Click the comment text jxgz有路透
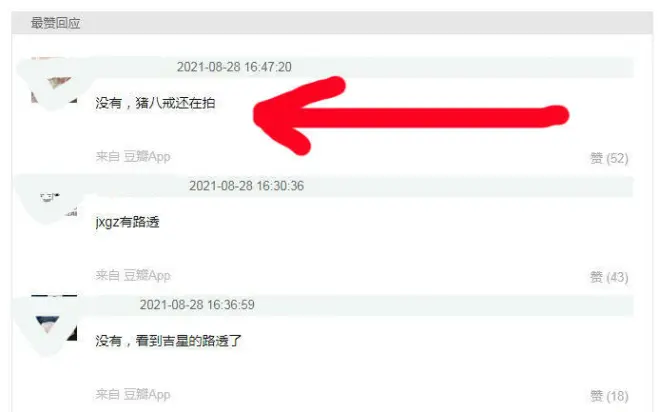This screenshot has height=412, width=660. (x=128, y=222)
